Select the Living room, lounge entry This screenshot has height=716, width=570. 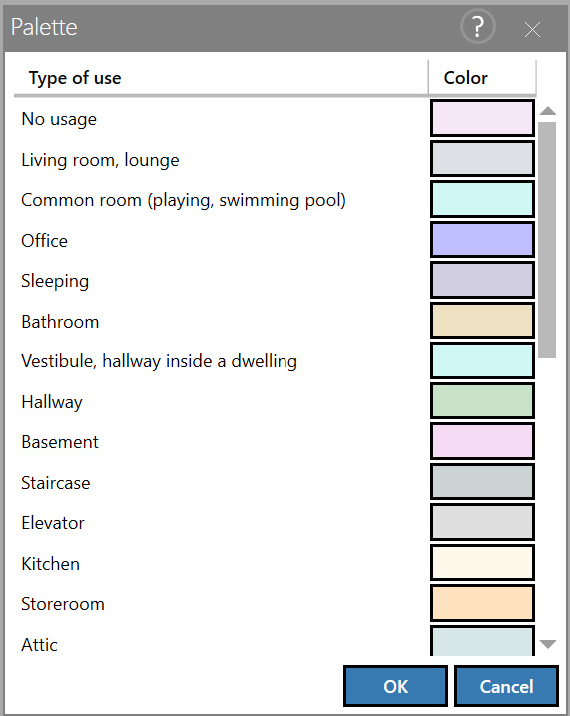[x=100, y=160]
